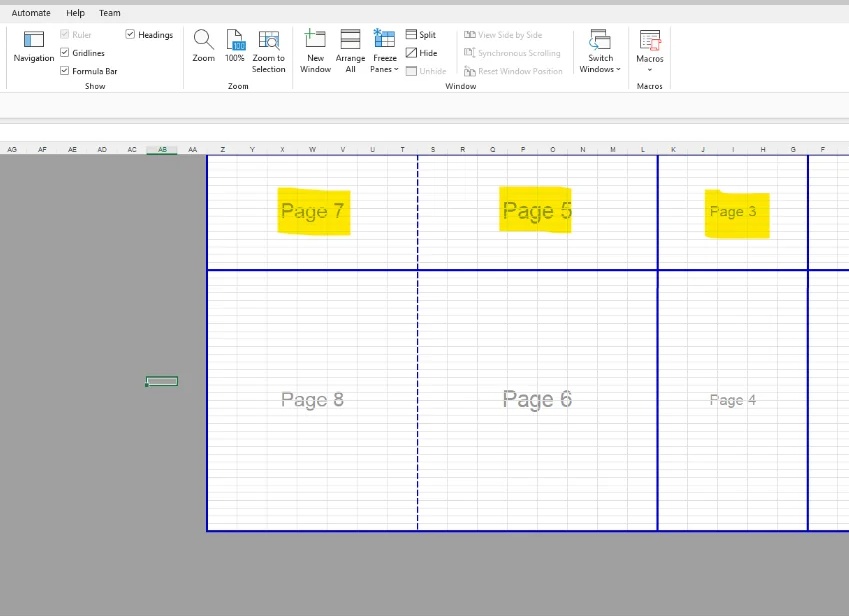Click the Page 5 area cell
The image size is (849, 616).
[x=535, y=210]
